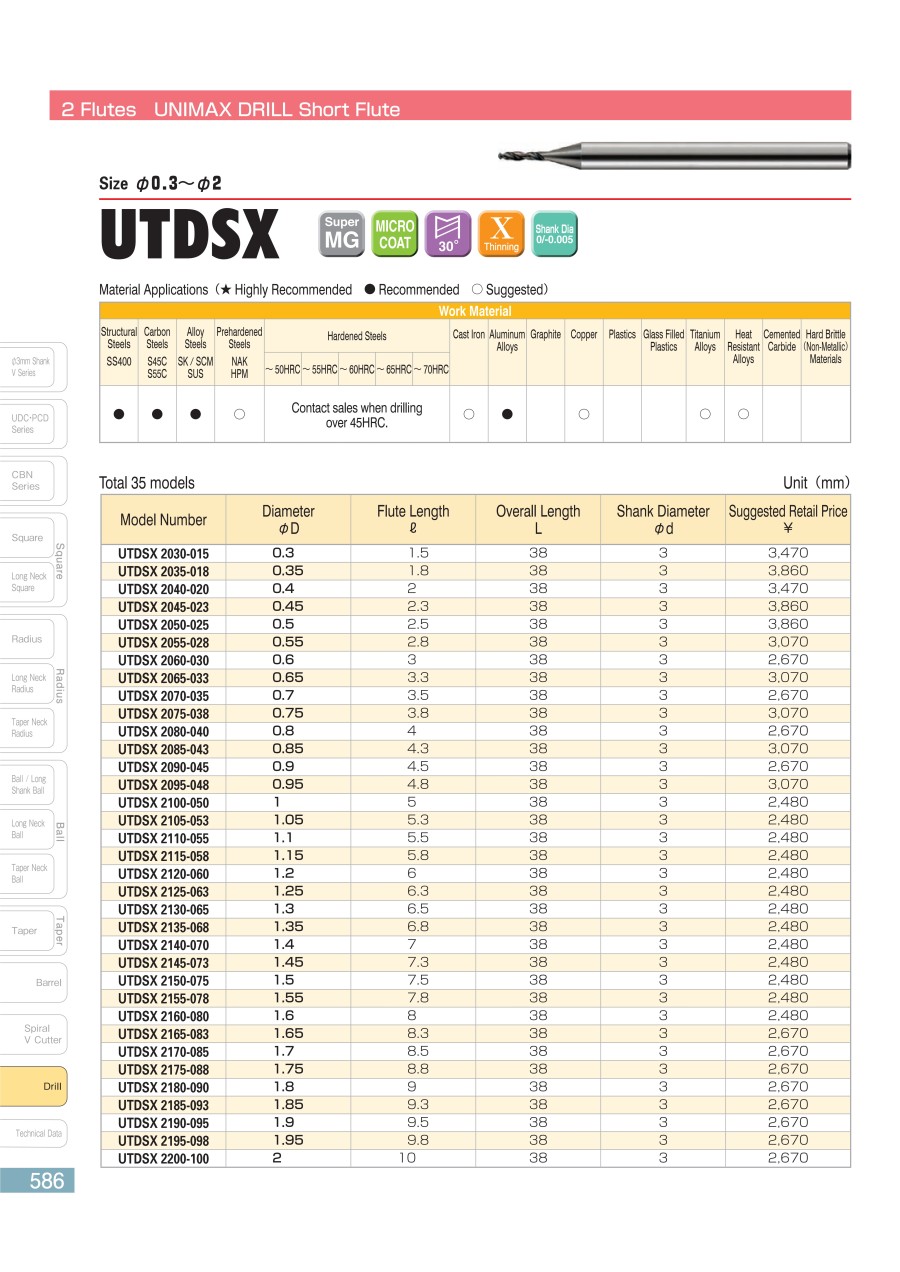The width and height of the screenshot is (900, 1272).
Task: Click the Prehardened Steels suggested circle
Action: (240, 414)
